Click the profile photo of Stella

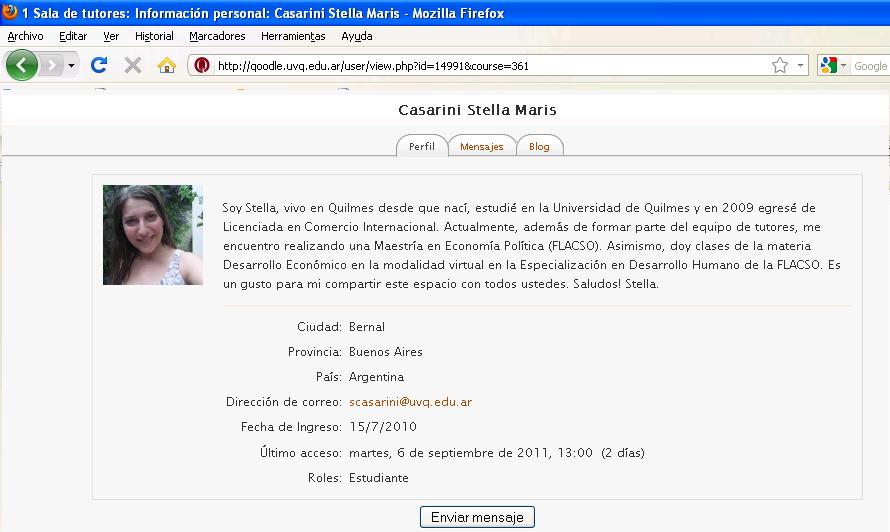[x=153, y=234]
